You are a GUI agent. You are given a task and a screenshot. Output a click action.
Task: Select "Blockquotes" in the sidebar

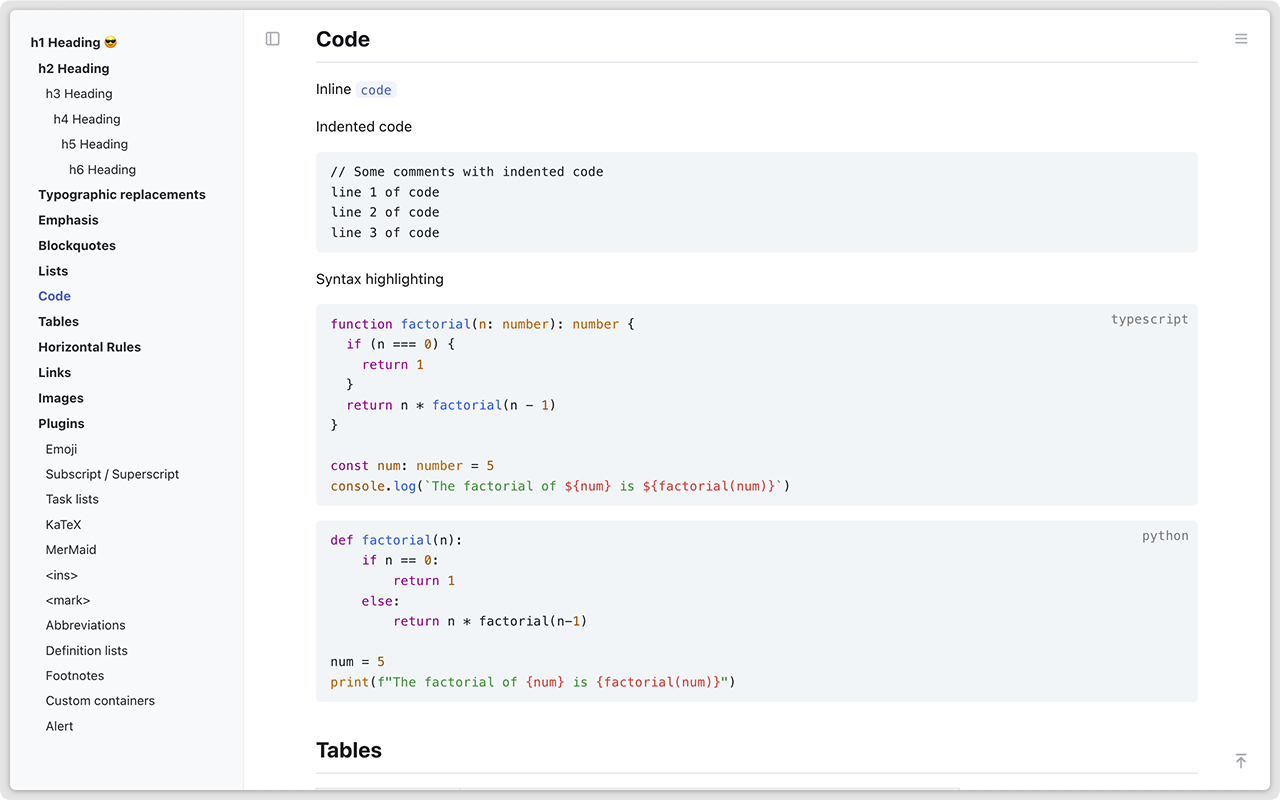76,245
